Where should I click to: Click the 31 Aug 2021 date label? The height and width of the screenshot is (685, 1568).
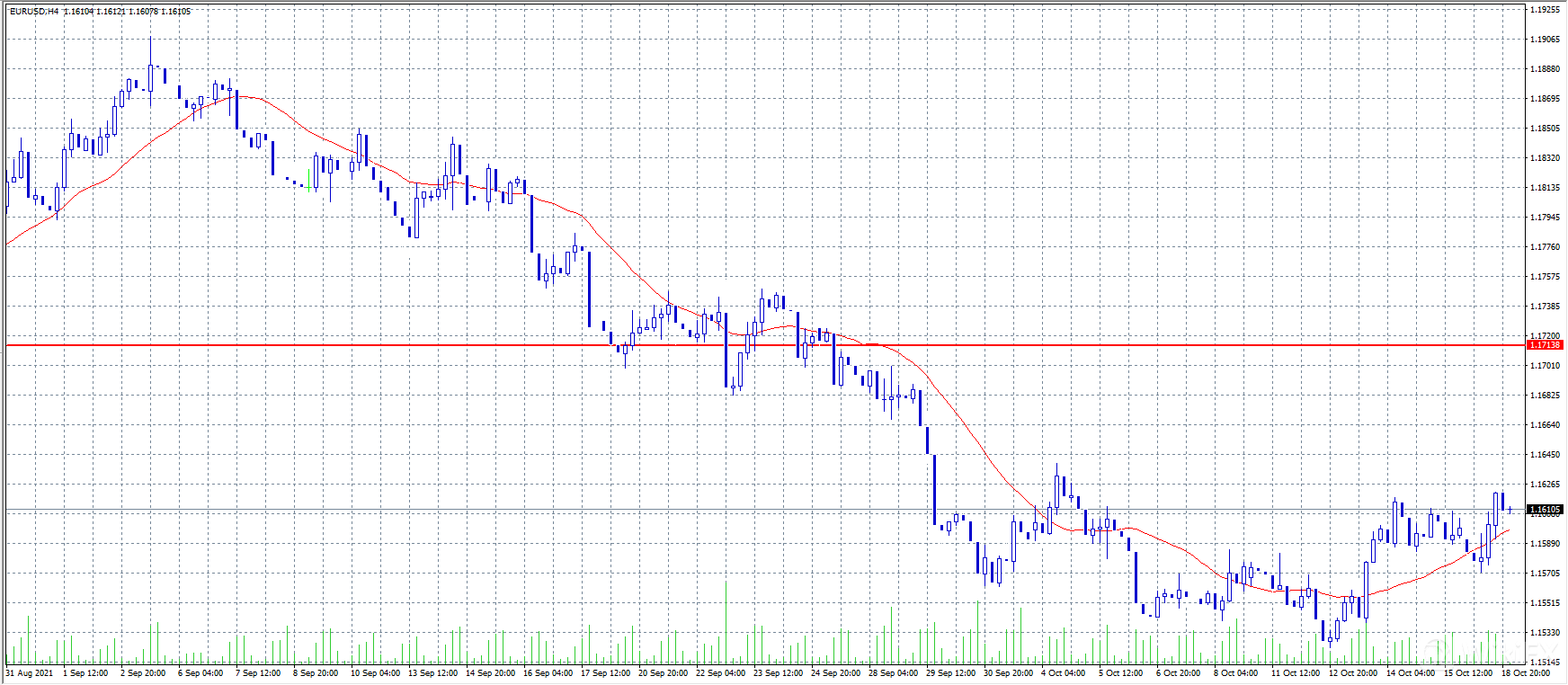(30, 673)
